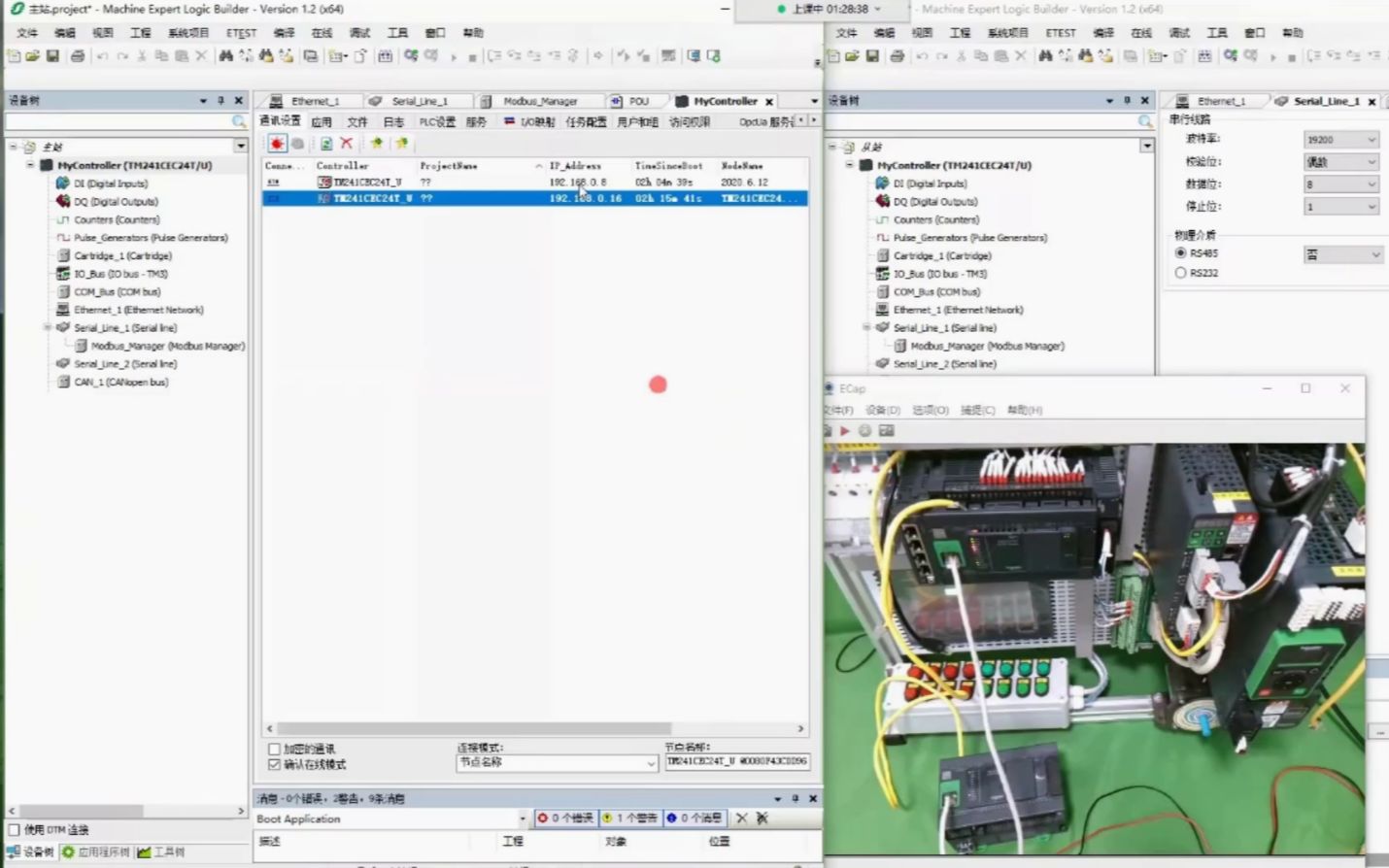This screenshot has width=1389, height=868.
Task: Open parity 校验位 dropdown
Action: 1341,162
